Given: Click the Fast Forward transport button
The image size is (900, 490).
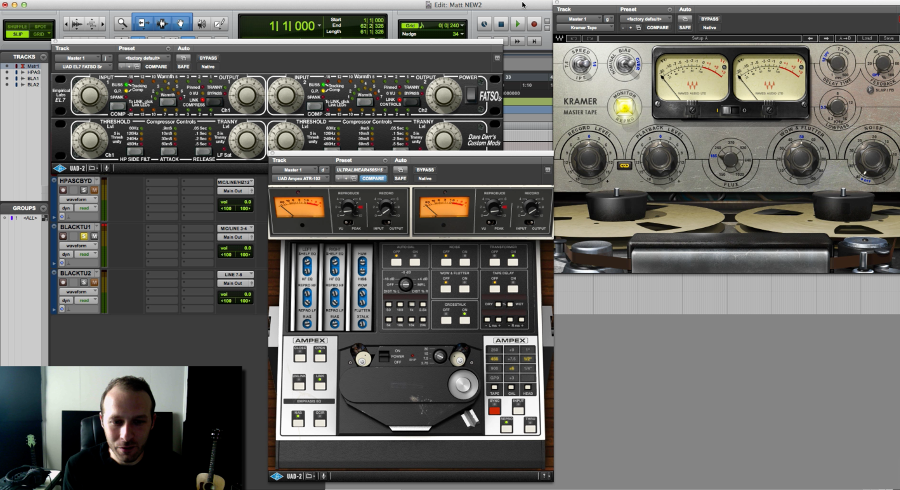Looking at the screenshot, I should point(517,41).
